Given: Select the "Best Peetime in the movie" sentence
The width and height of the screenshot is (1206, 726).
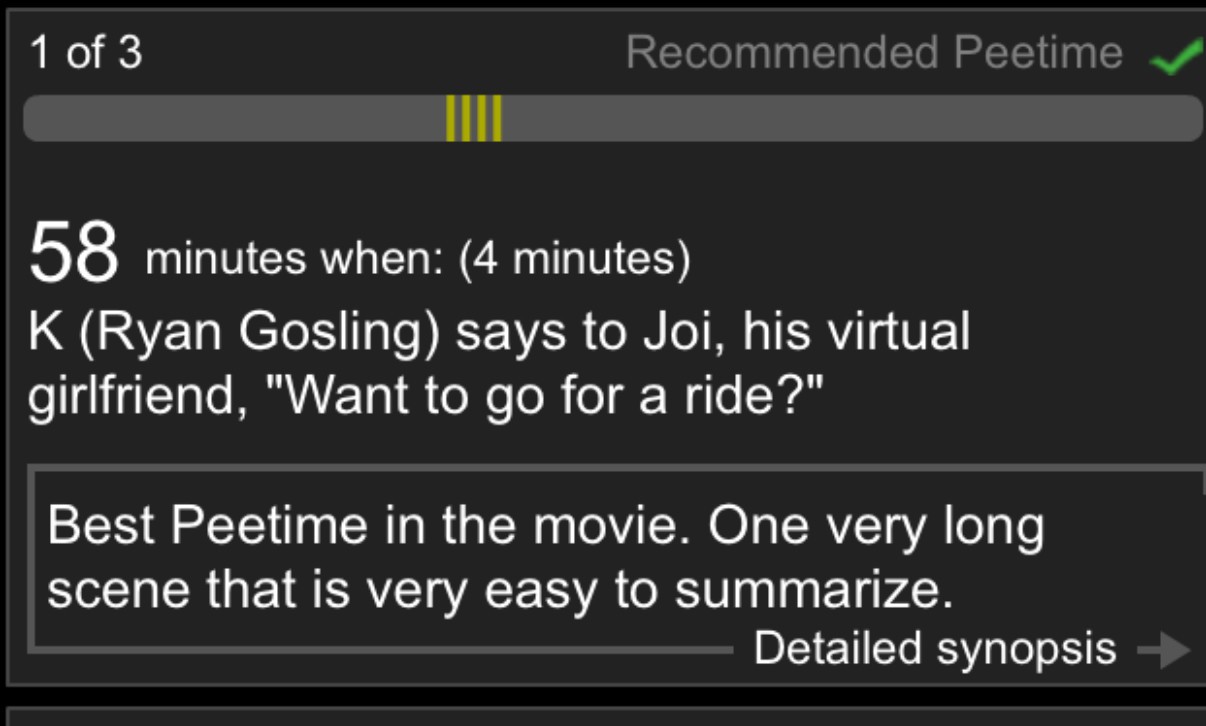Looking at the screenshot, I should [365, 526].
